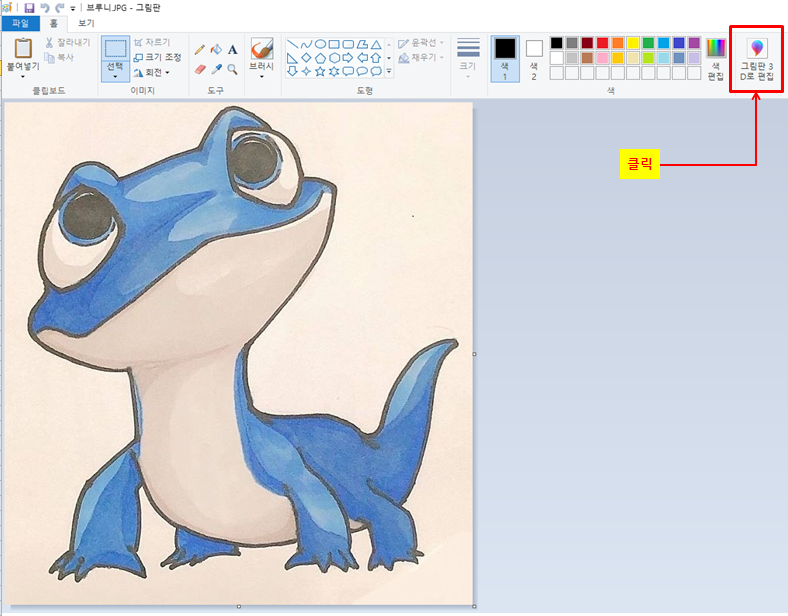This screenshot has height=616, width=788.
Task: Click 복사 (Copy) button
Action: pyautogui.click(x=59, y=57)
